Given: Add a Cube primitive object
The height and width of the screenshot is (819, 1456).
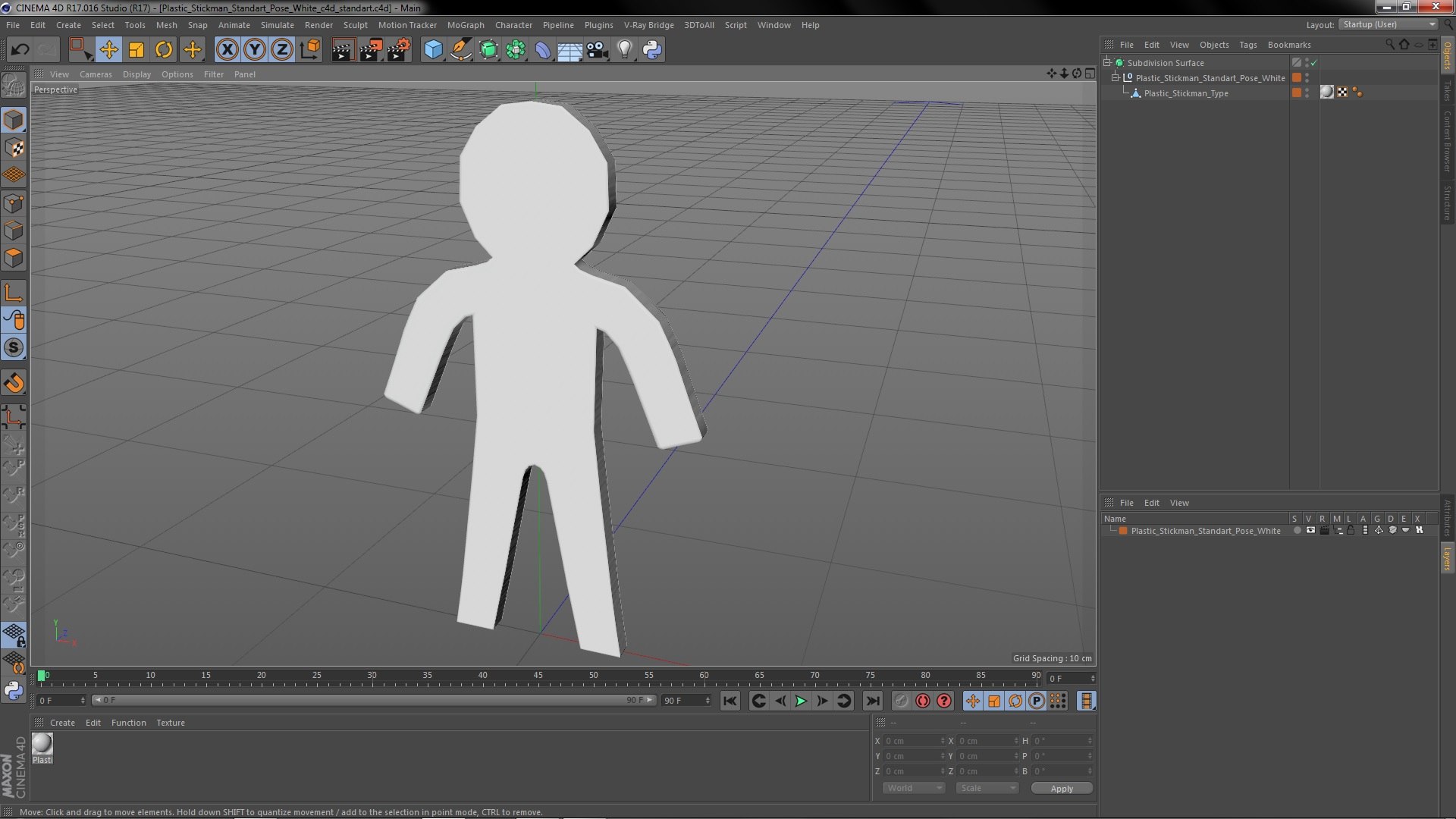Looking at the screenshot, I should [x=433, y=50].
